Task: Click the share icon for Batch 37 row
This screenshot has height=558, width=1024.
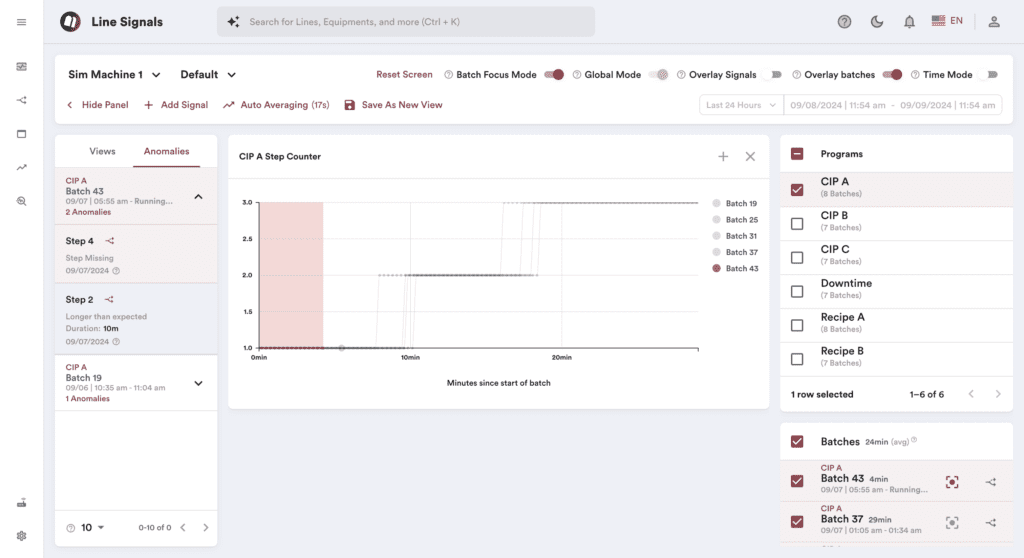Action: pos(991,523)
